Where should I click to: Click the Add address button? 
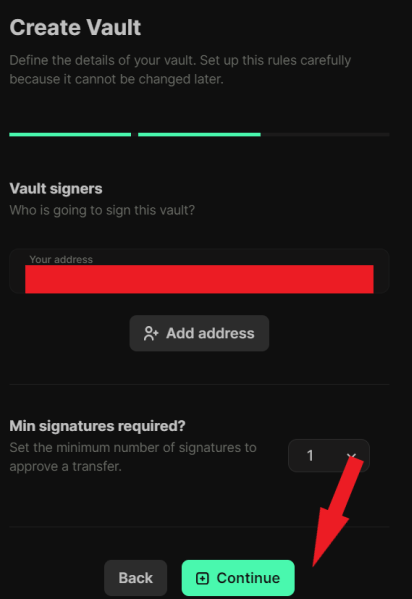[199, 333]
